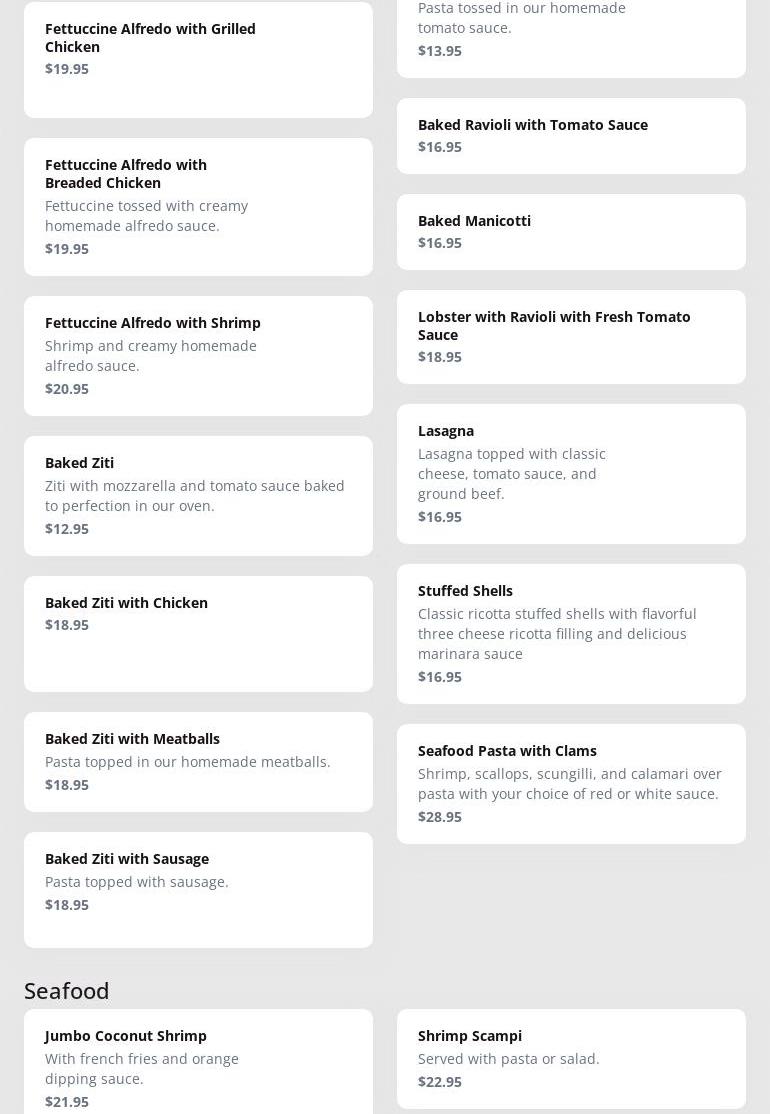Click the Seafood section heading

(x=67, y=990)
